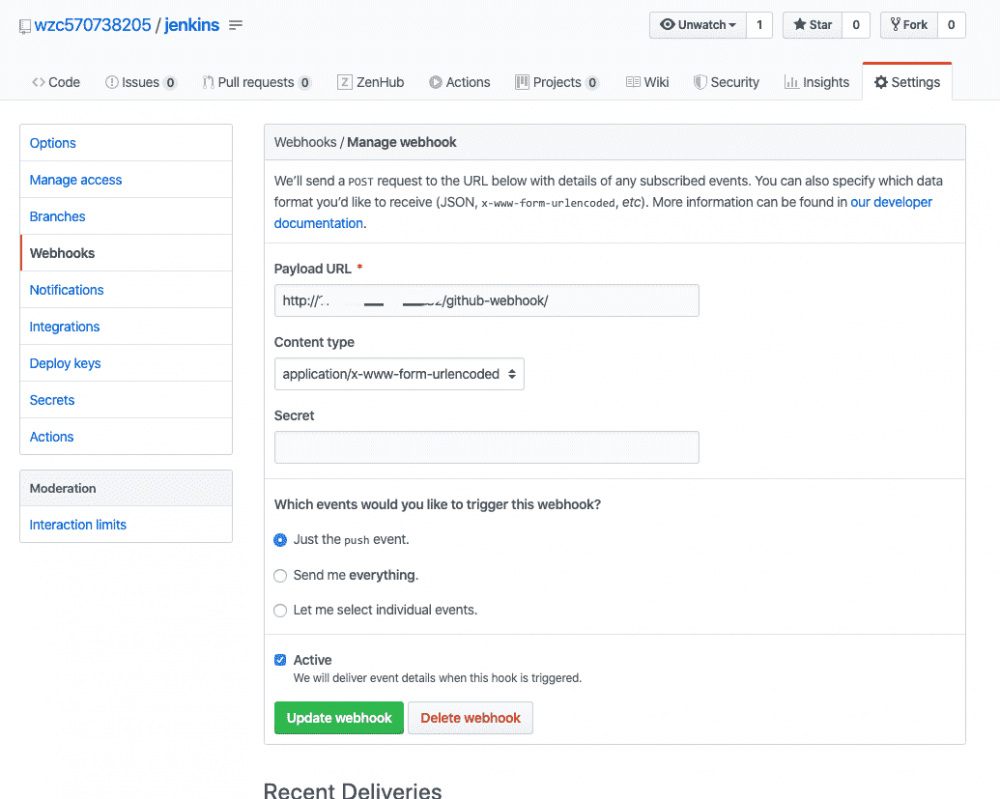Expand the Unwatch dropdown
Screen dimensions: 1000x799
tap(697, 25)
